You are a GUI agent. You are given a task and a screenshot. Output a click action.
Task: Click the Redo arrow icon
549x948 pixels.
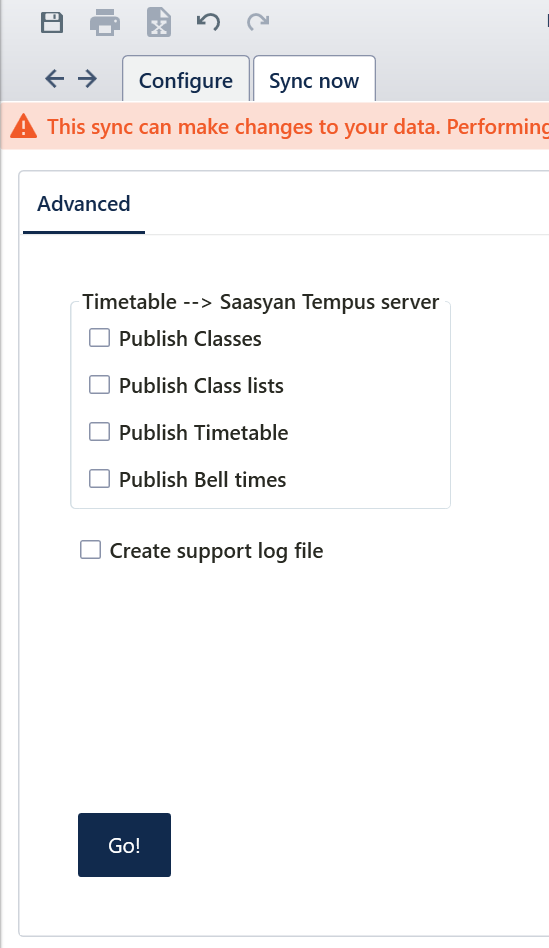pyautogui.click(x=258, y=22)
